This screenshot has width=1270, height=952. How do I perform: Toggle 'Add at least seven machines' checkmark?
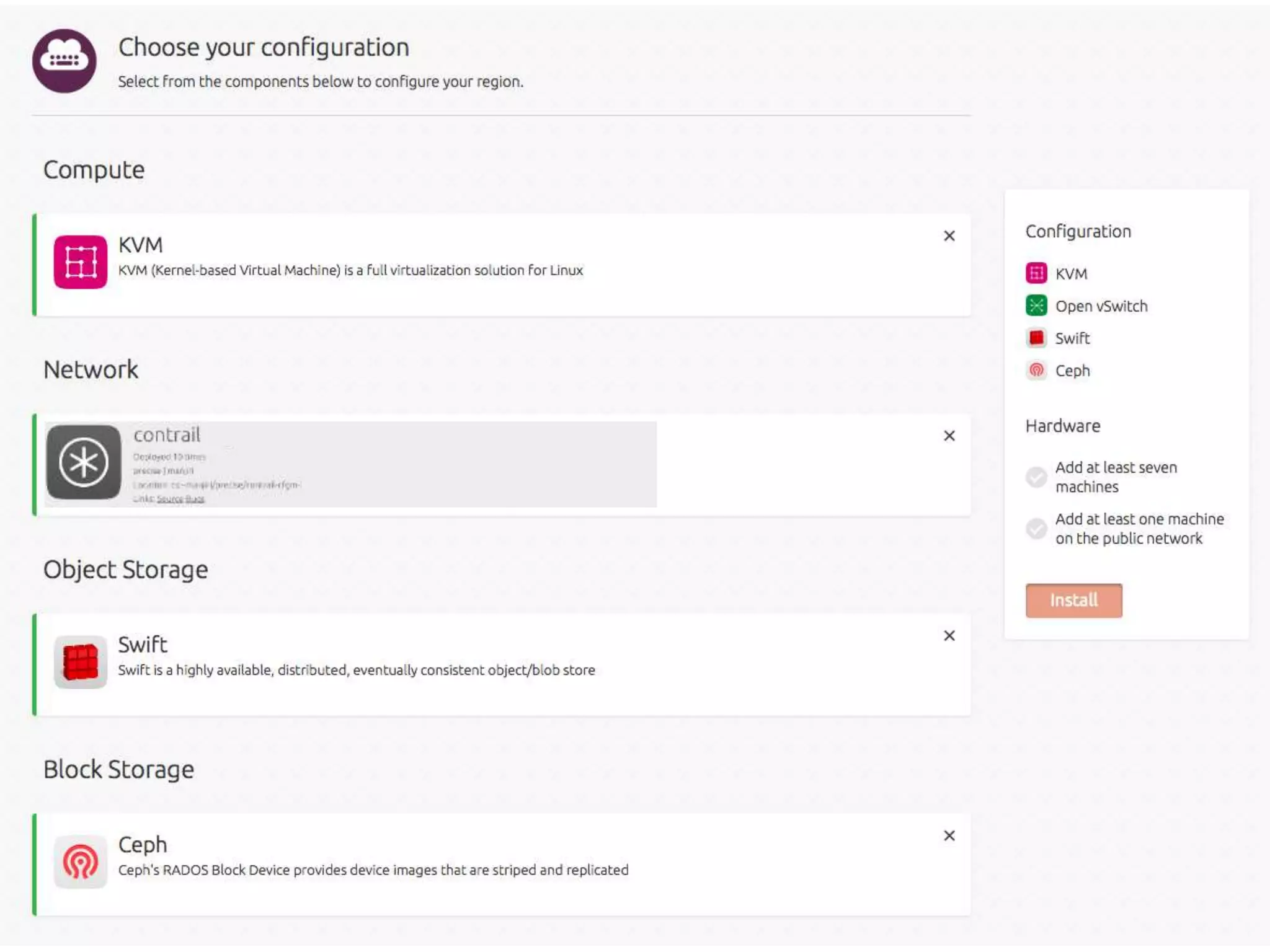(1036, 477)
